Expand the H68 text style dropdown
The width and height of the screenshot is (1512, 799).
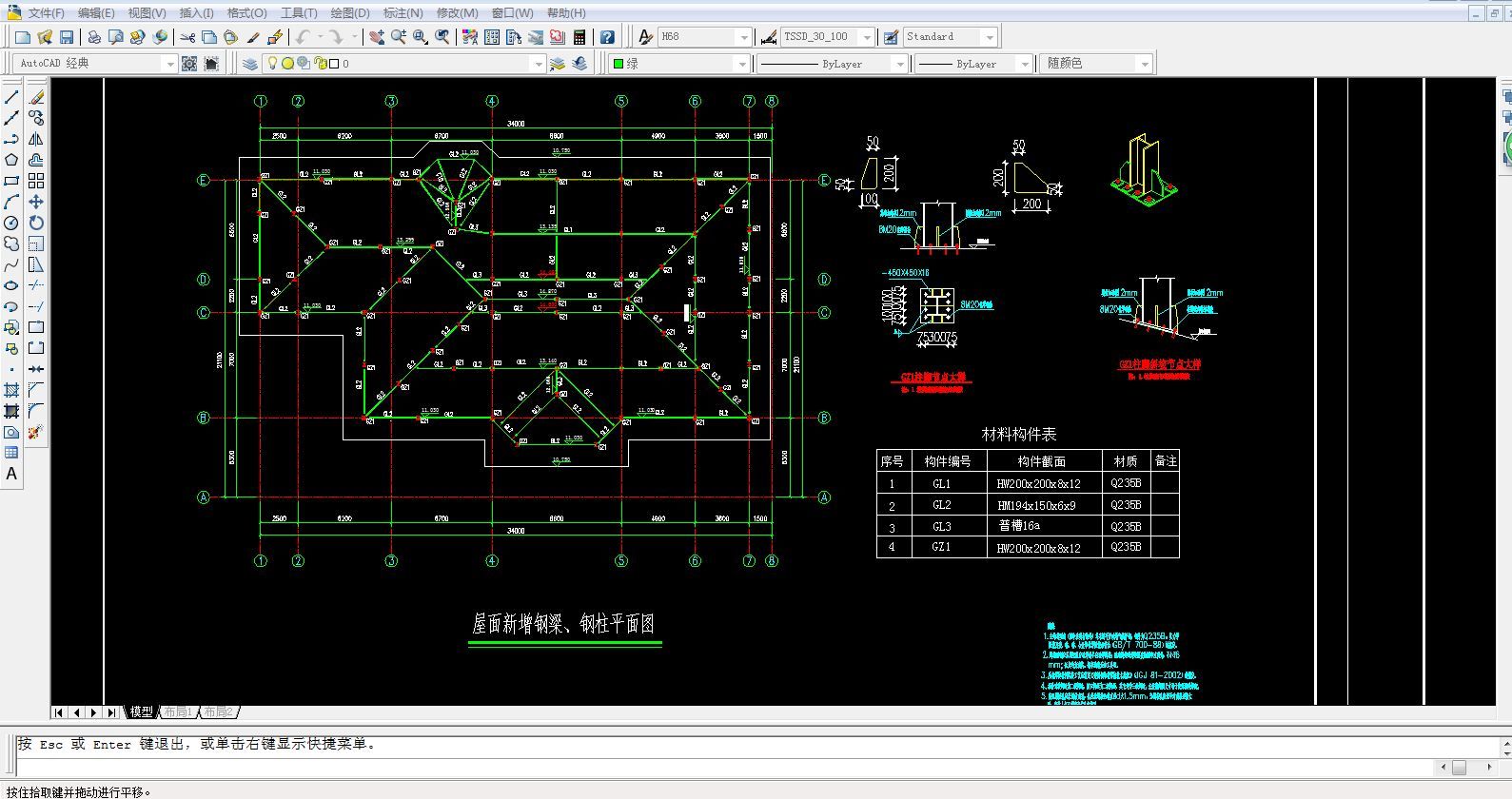(x=744, y=37)
